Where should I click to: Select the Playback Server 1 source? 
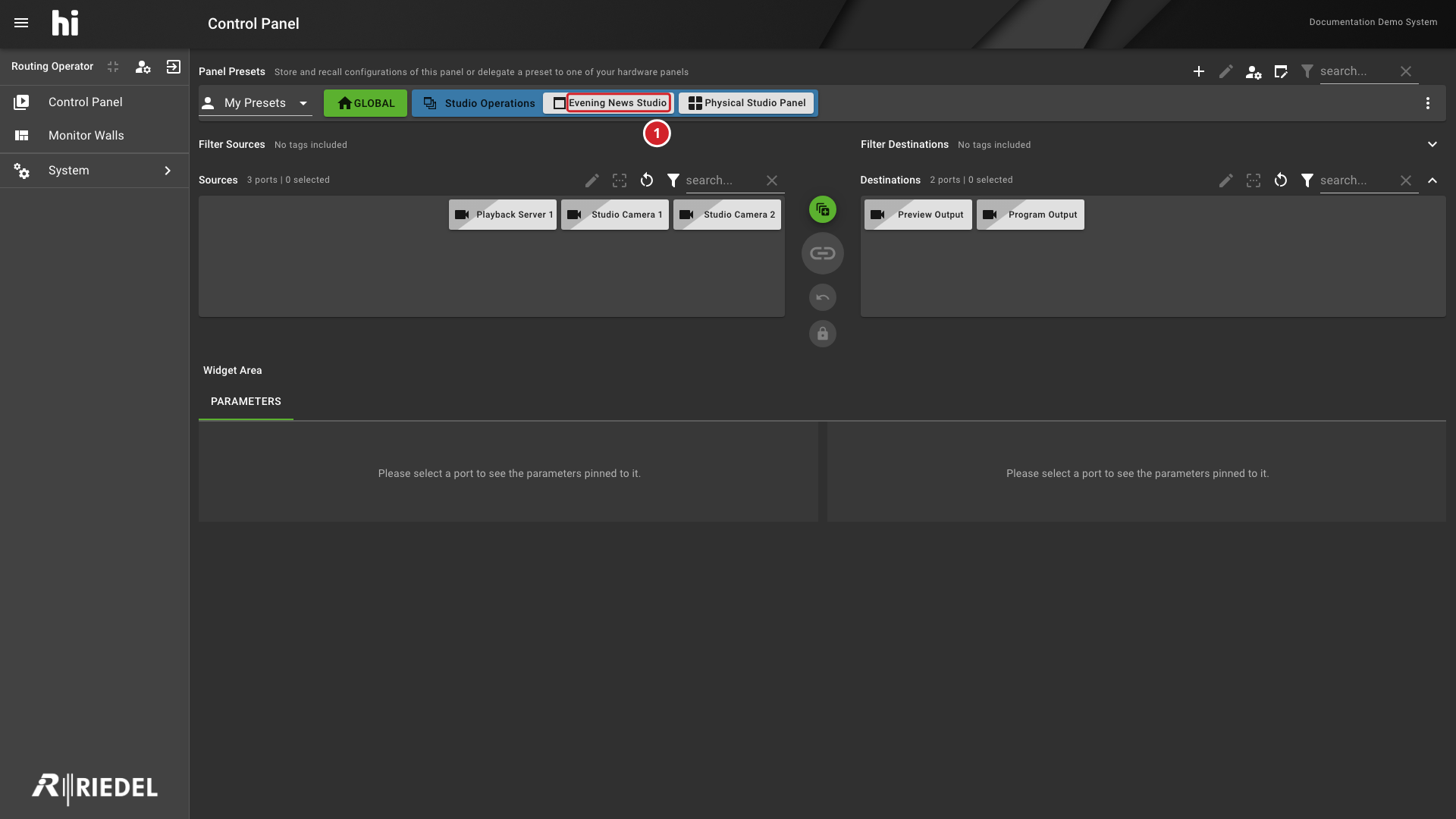[503, 215]
